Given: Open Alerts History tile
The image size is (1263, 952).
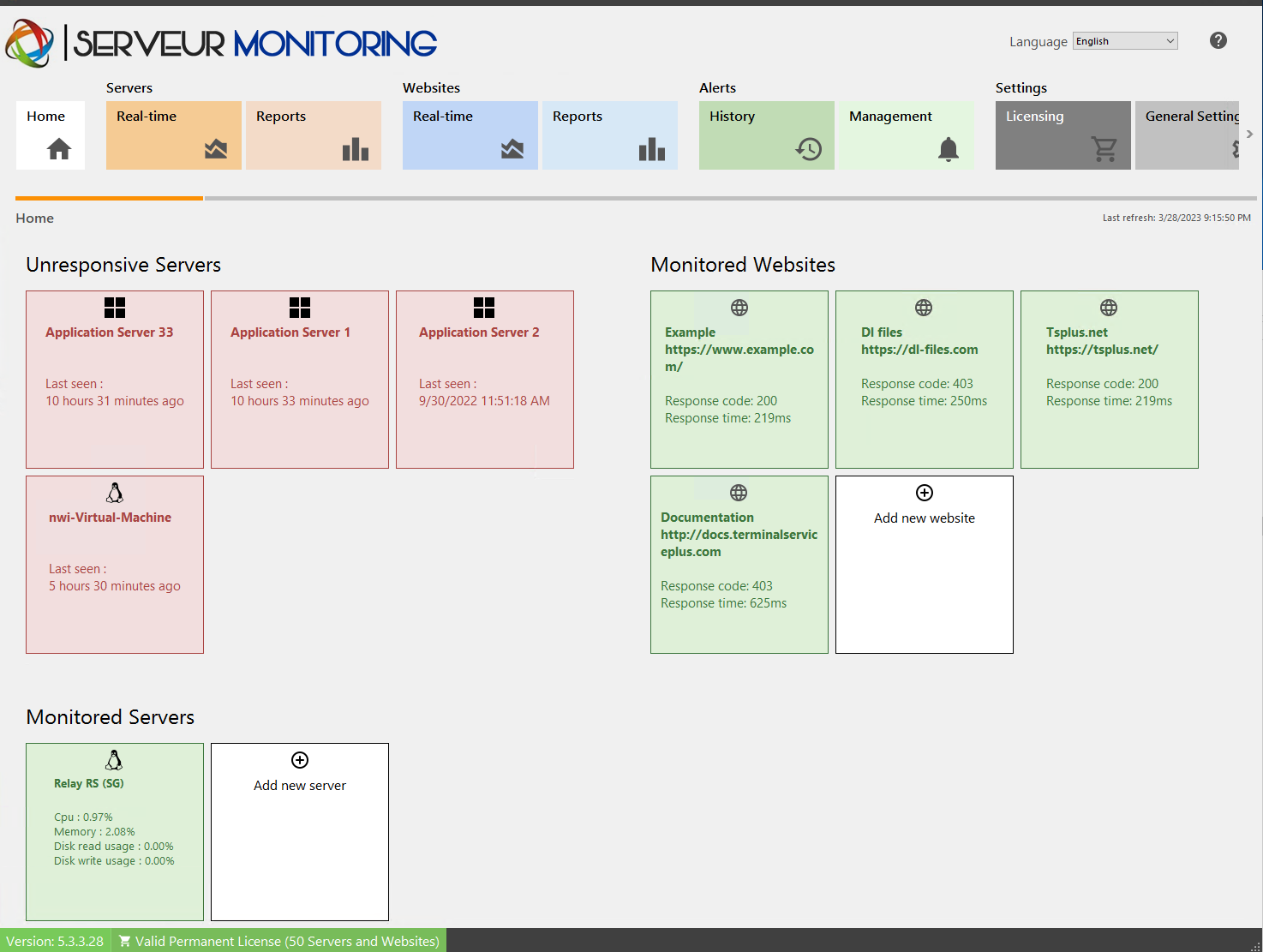Looking at the screenshot, I should tap(767, 135).
